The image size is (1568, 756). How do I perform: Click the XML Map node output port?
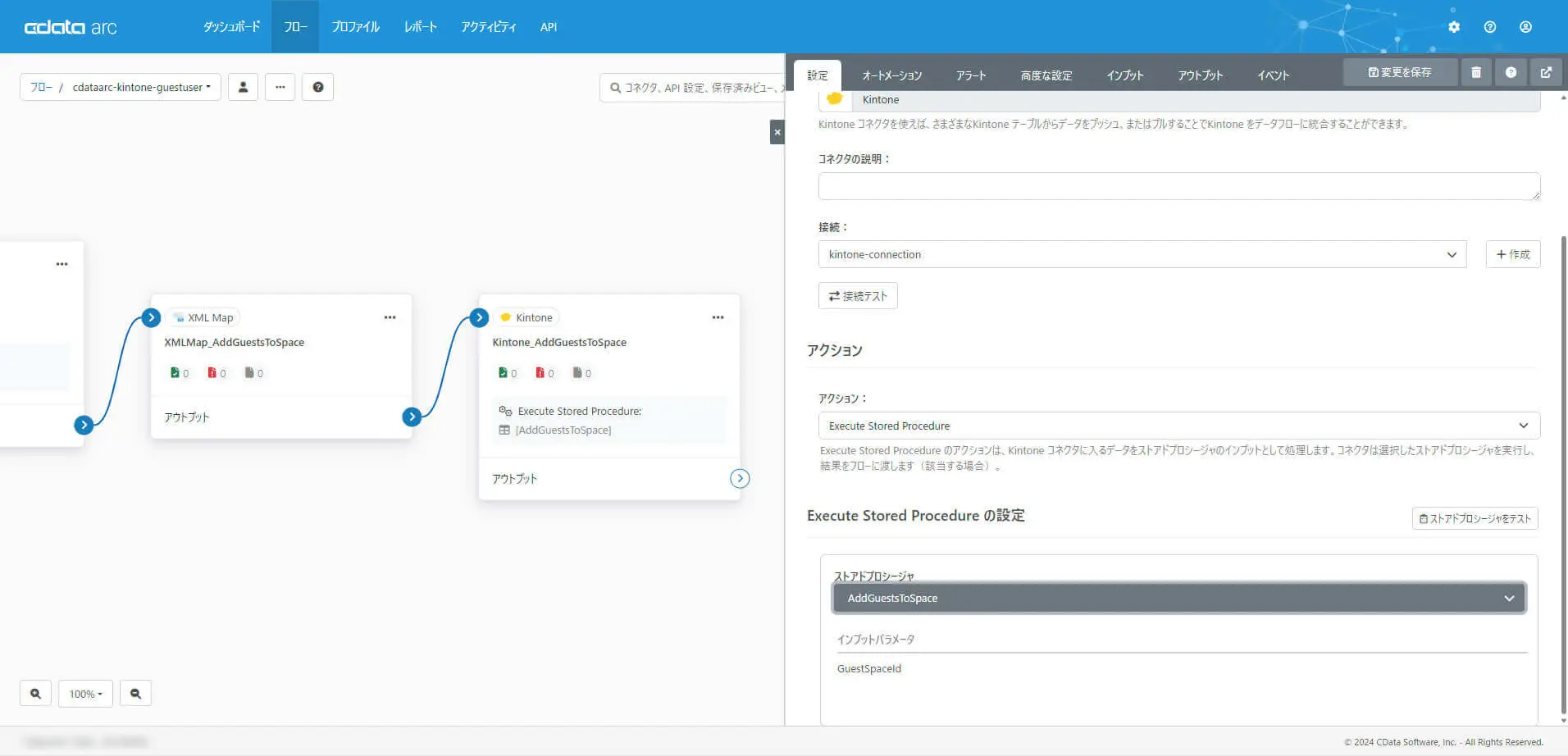click(412, 417)
